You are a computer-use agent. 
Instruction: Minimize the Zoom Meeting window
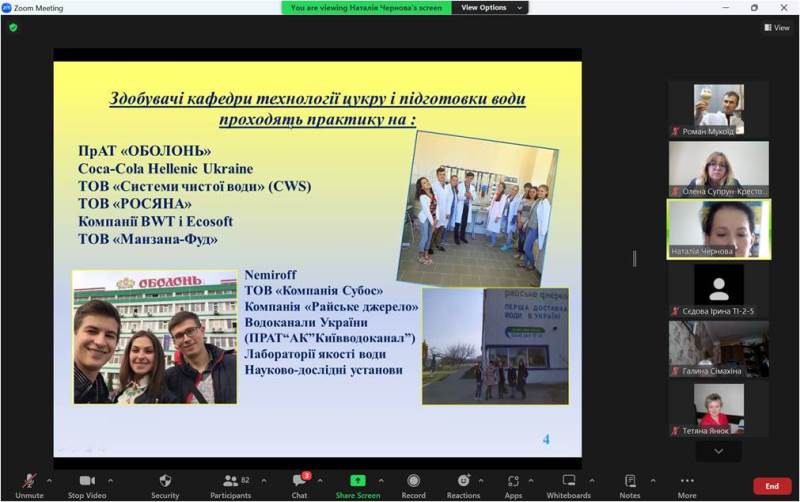(x=726, y=8)
